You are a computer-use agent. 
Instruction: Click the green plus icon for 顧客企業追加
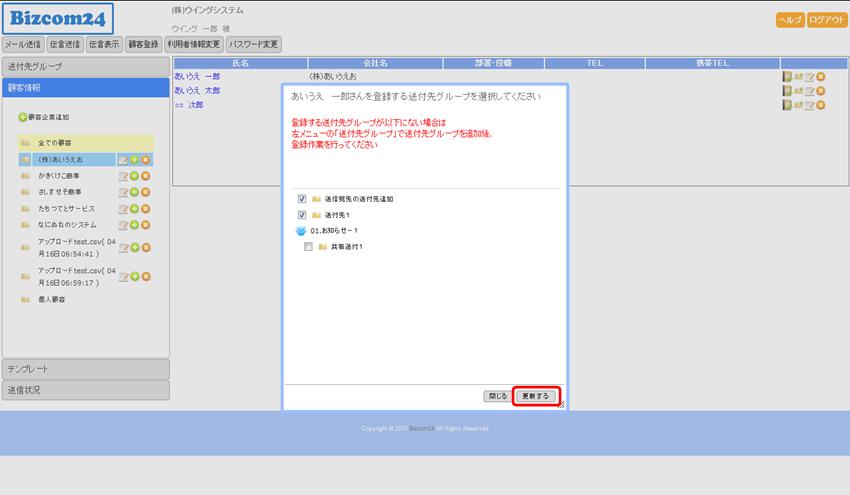[23, 117]
